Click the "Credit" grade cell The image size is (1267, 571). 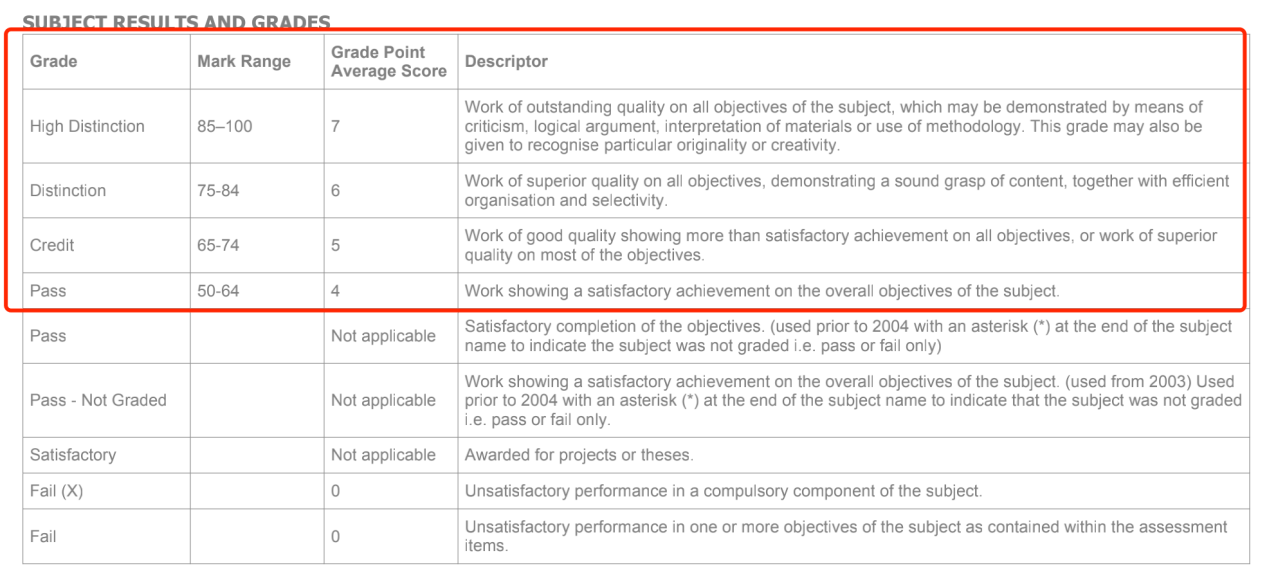tap(52, 245)
